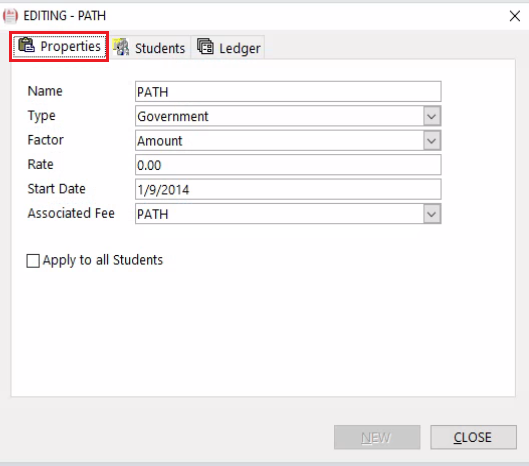Click the greyed-out NEW button
This screenshot has height=466, width=529.
pyautogui.click(x=377, y=437)
